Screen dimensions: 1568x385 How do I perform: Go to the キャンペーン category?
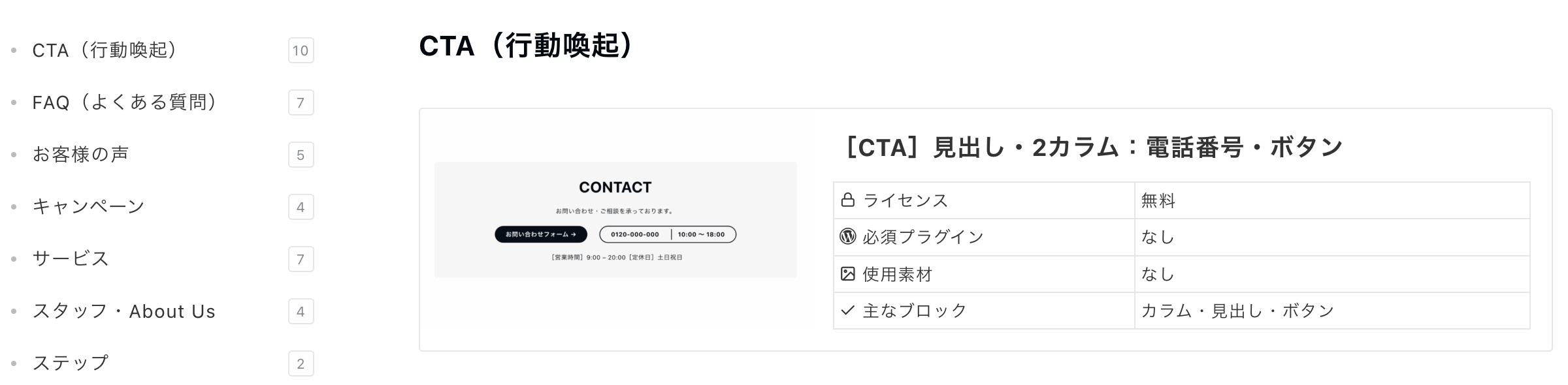tap(88, 207)
